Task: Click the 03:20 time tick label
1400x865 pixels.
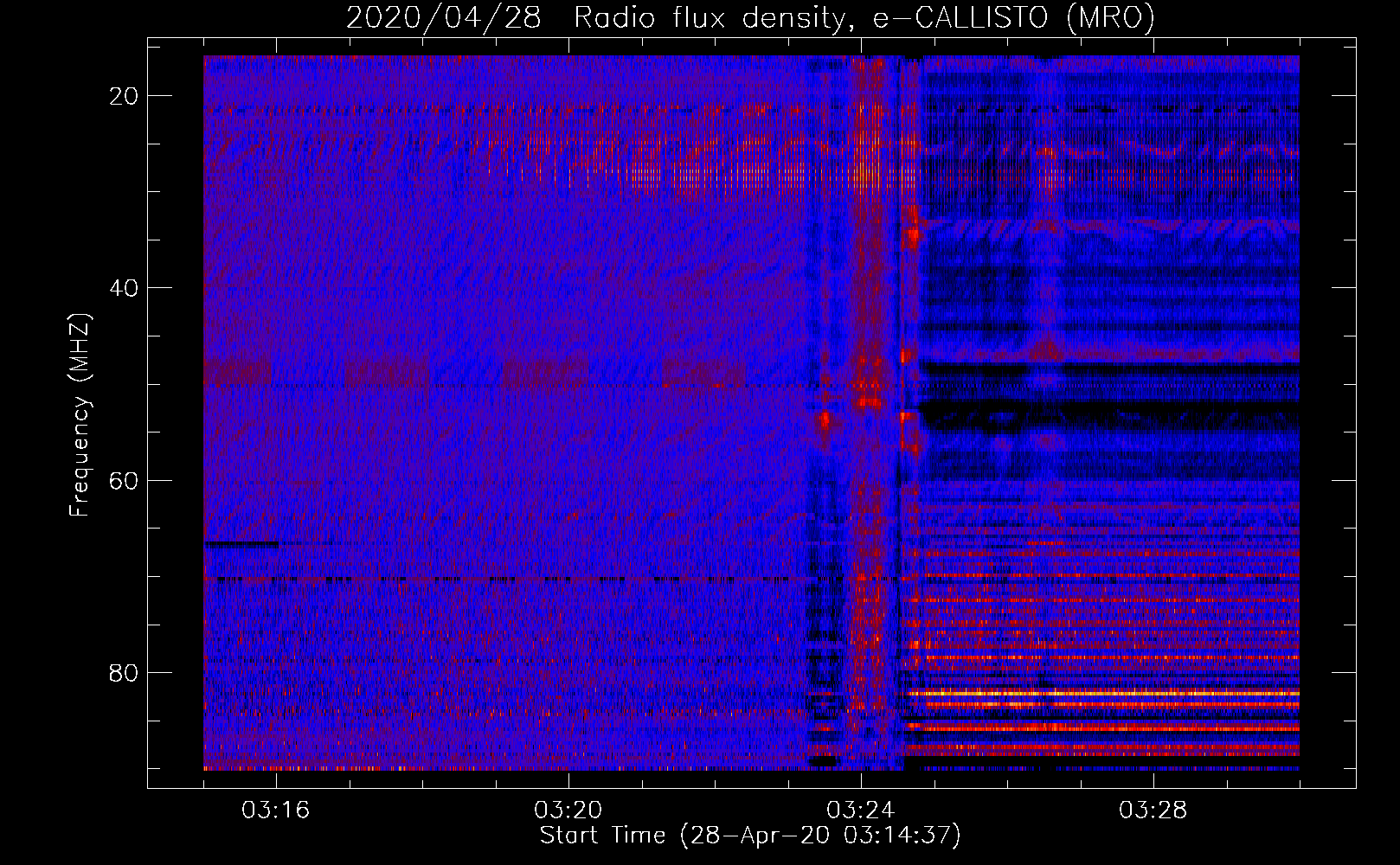Action: (568, 811)
